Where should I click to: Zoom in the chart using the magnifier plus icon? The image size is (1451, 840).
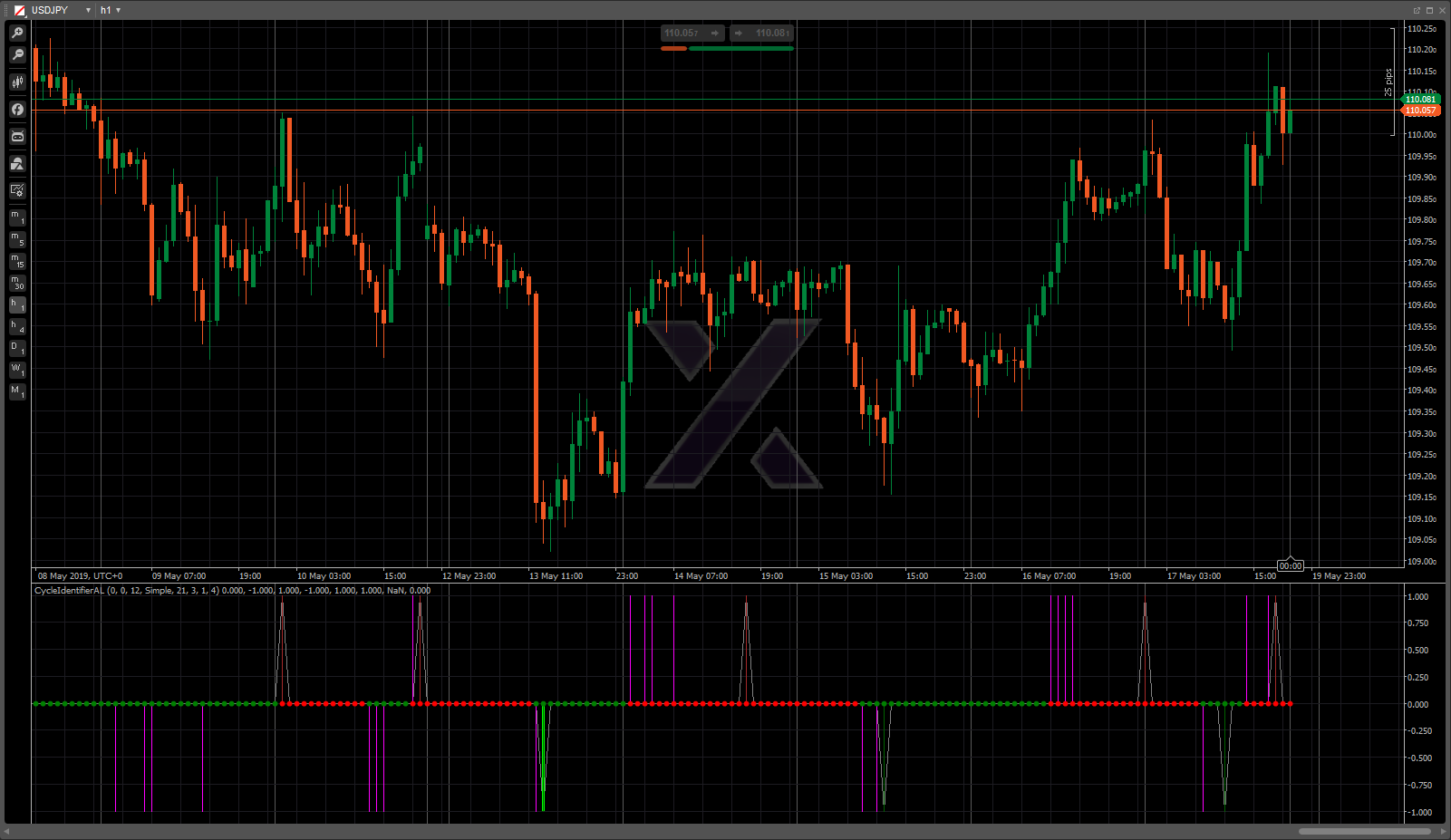pyautogui.click(x=17, y=34)
